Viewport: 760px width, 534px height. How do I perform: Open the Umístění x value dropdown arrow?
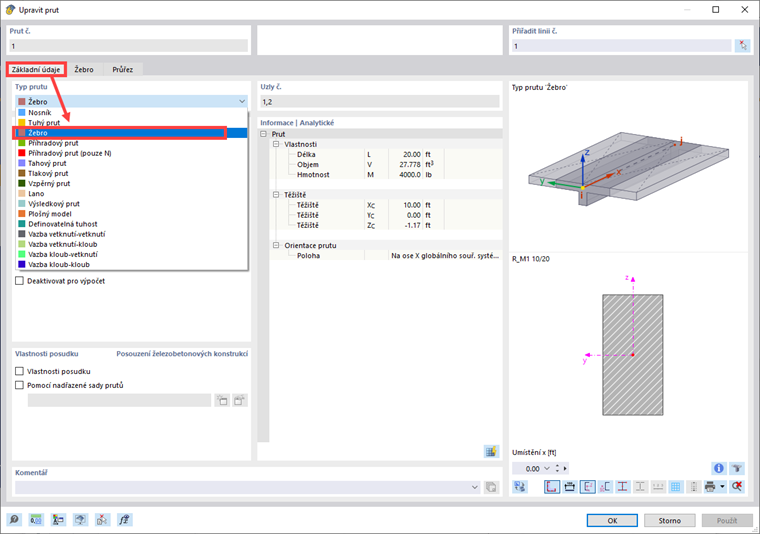point(547,468)
